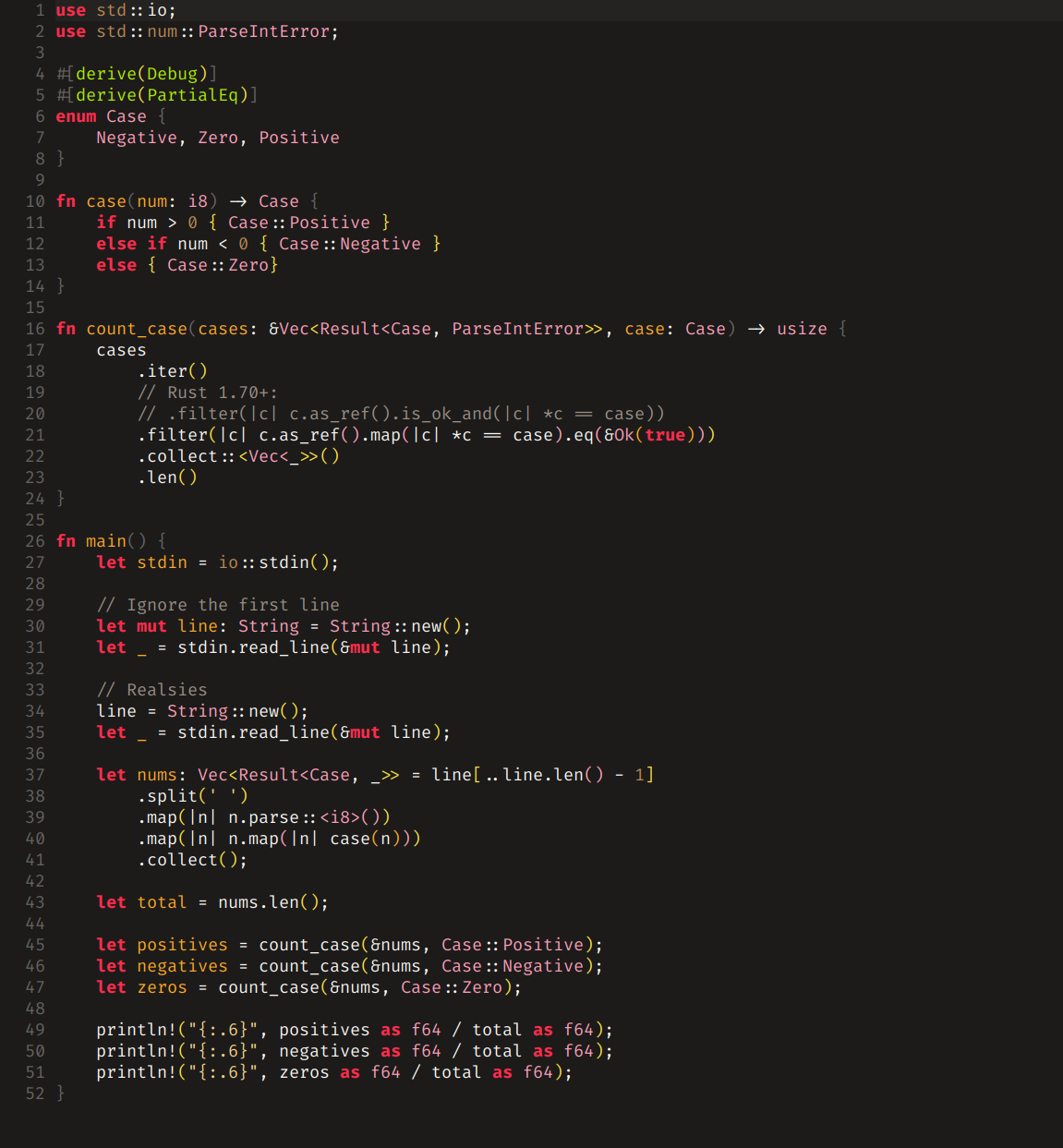Click 'derive(Debug)' attribute text
This screenshot has height=1148, width=1063.
point(142,74)
